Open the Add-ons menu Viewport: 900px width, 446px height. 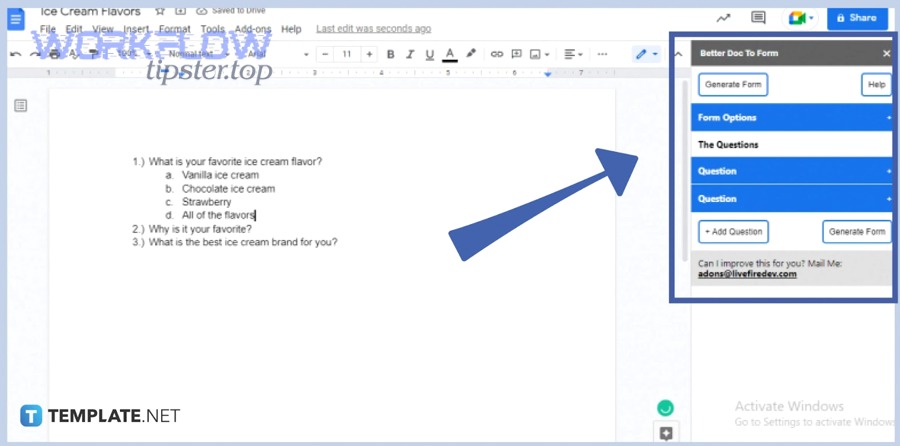click(x=253, y=29)
